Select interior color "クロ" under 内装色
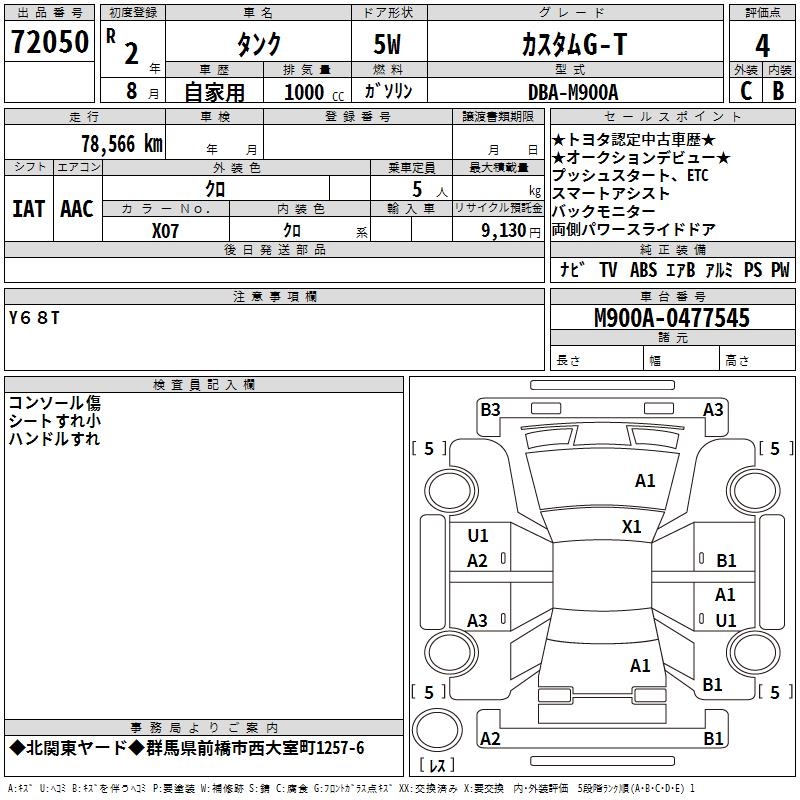 (x=292, y=231)
